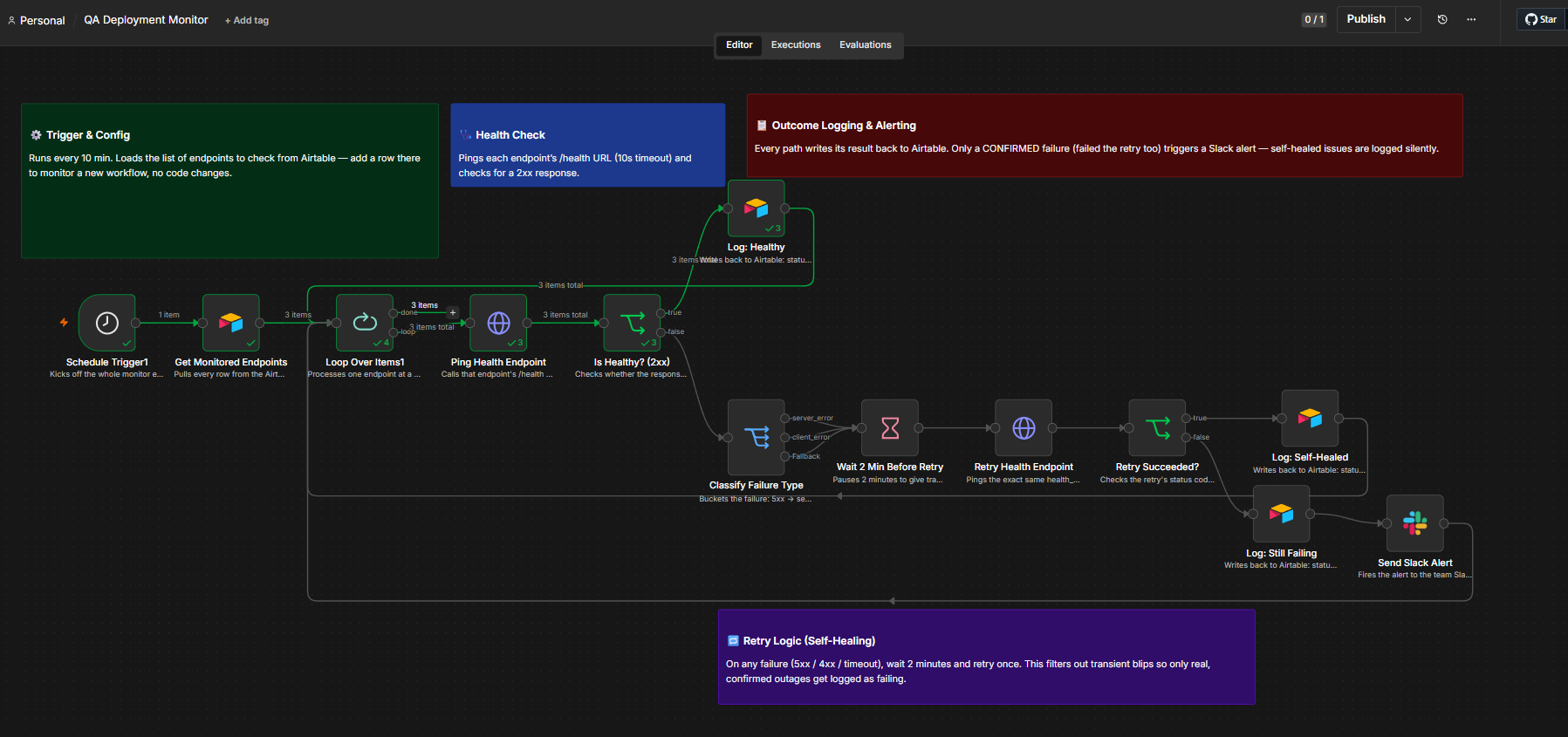Click the 0 / 1 counter badge
The width and height of the screenshot is (1568, 737).
pyautogui.click(x=1314, y=19)
